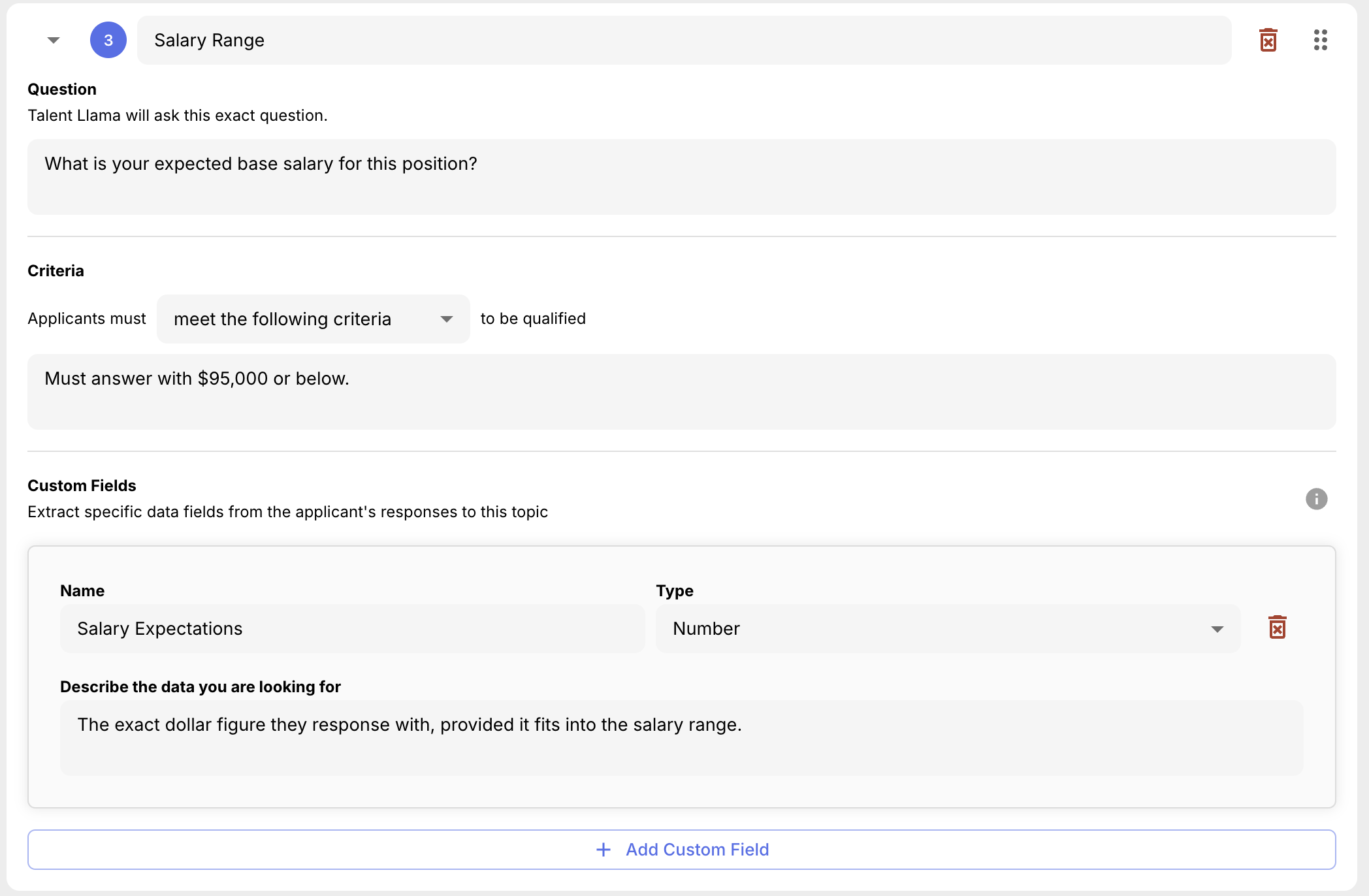The width and height of the screenshot is (1369, 896).
Task: Click the Salary Range title field
Action: 683,40
